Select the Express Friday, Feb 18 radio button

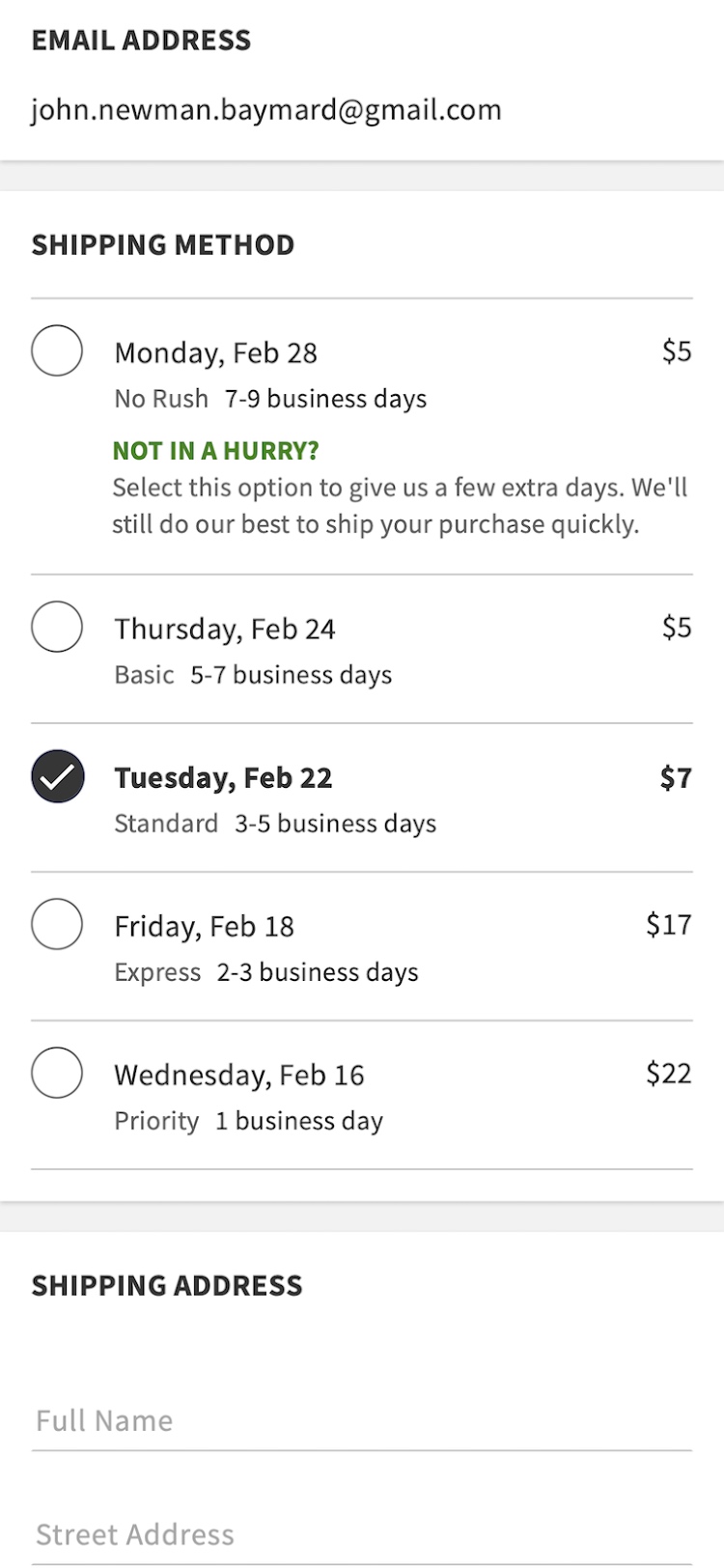pos(57,924)
